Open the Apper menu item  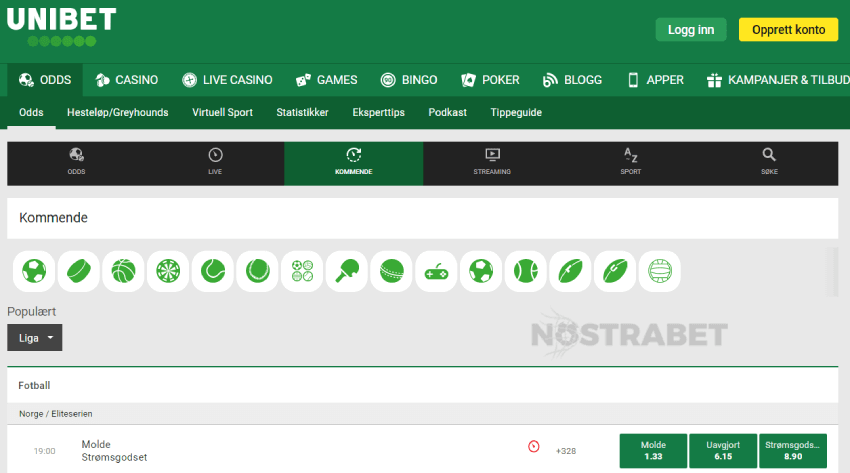tap(655, 80)
